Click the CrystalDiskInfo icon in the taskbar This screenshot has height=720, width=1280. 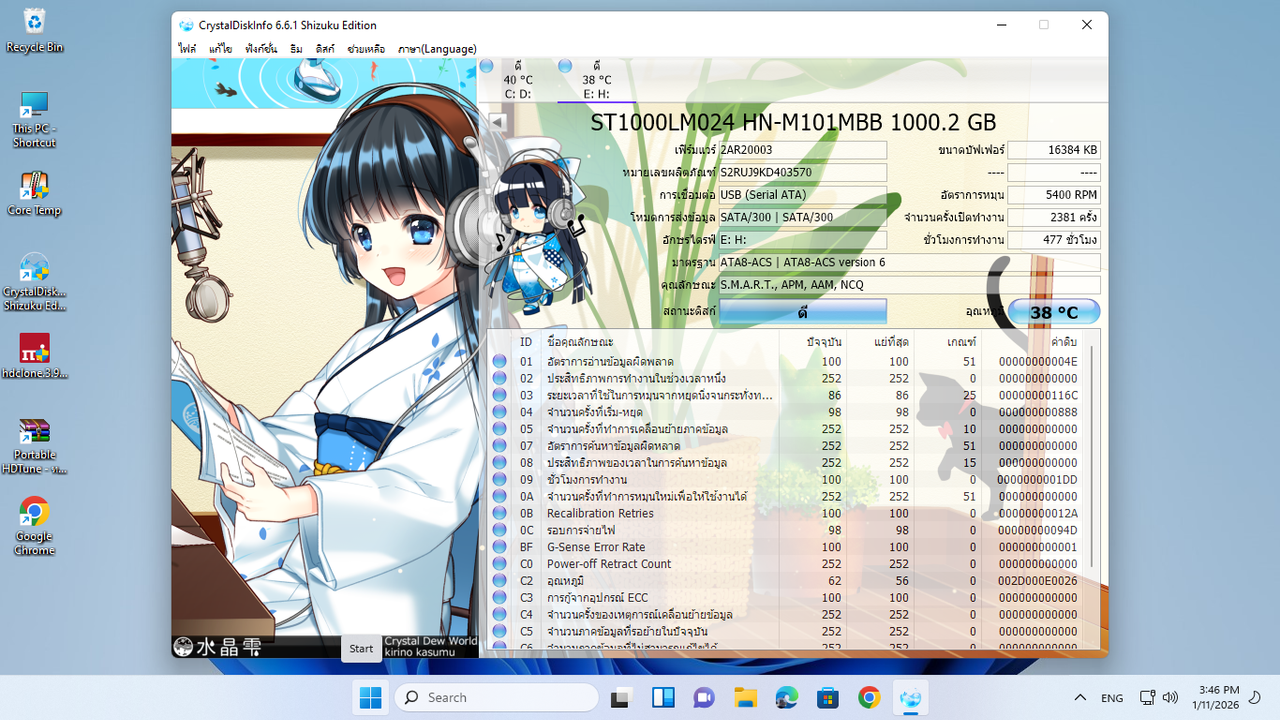click(x=909, y=697)
